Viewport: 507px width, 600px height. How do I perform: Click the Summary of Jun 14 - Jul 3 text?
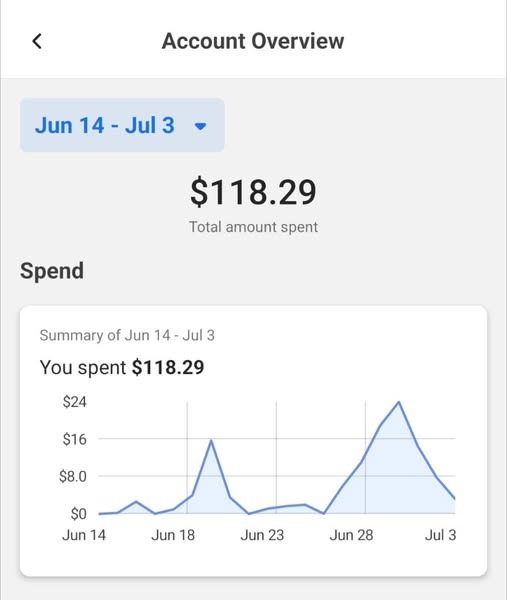coord(127,335)
